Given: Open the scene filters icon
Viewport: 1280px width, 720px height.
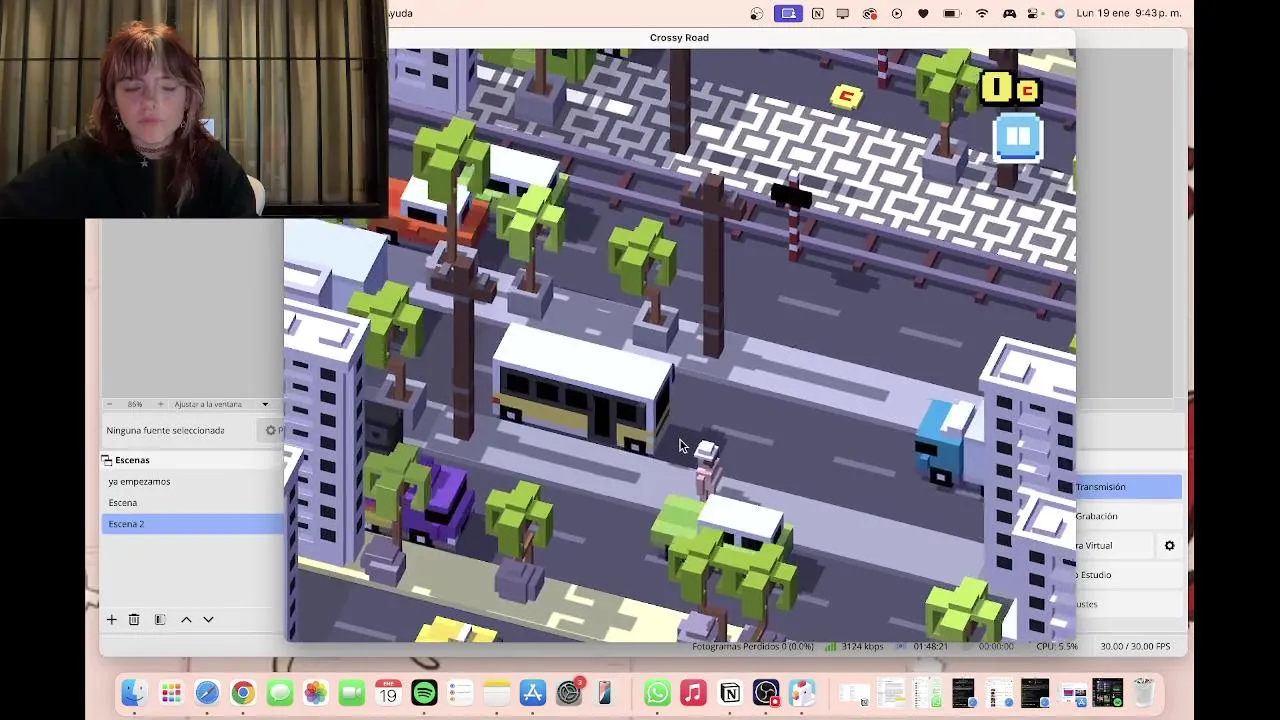Looking at the screenshot, I should click(160, 619).
